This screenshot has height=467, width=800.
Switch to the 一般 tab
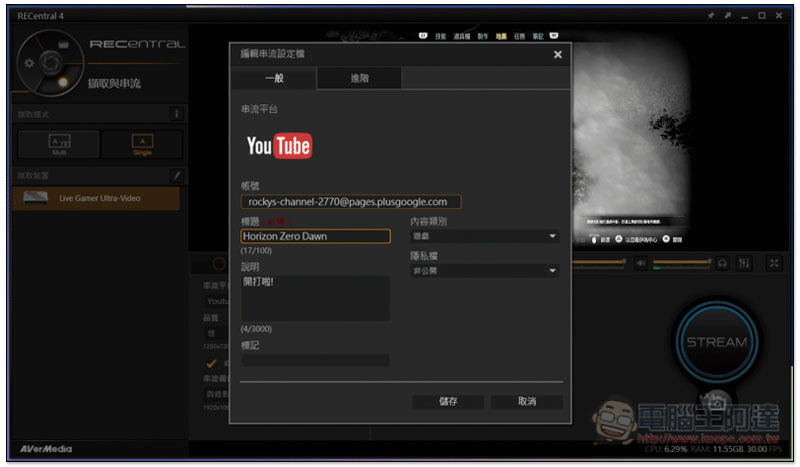click(x=274, y=78)
